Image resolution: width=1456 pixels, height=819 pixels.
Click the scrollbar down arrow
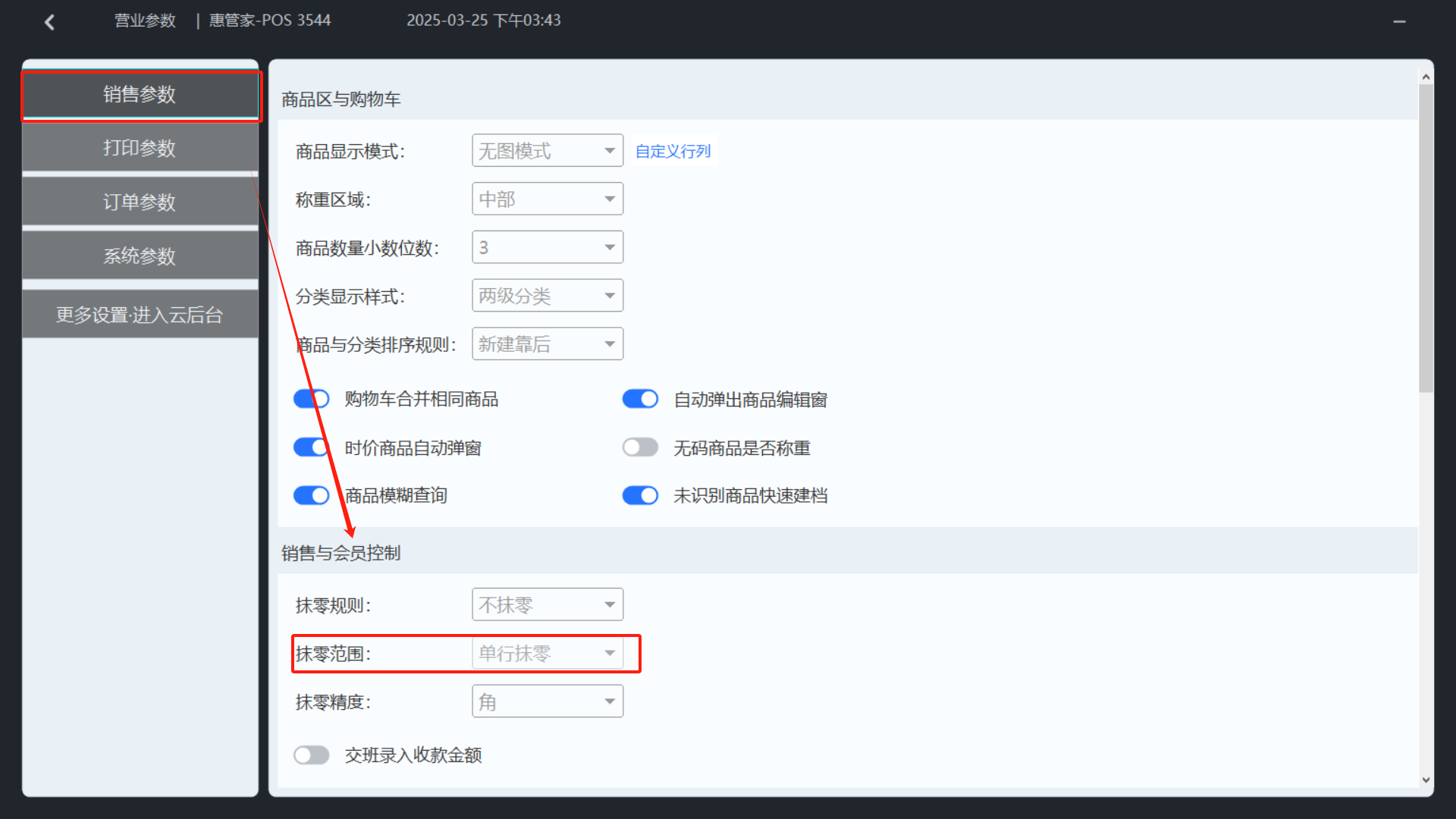[1426, 780]
